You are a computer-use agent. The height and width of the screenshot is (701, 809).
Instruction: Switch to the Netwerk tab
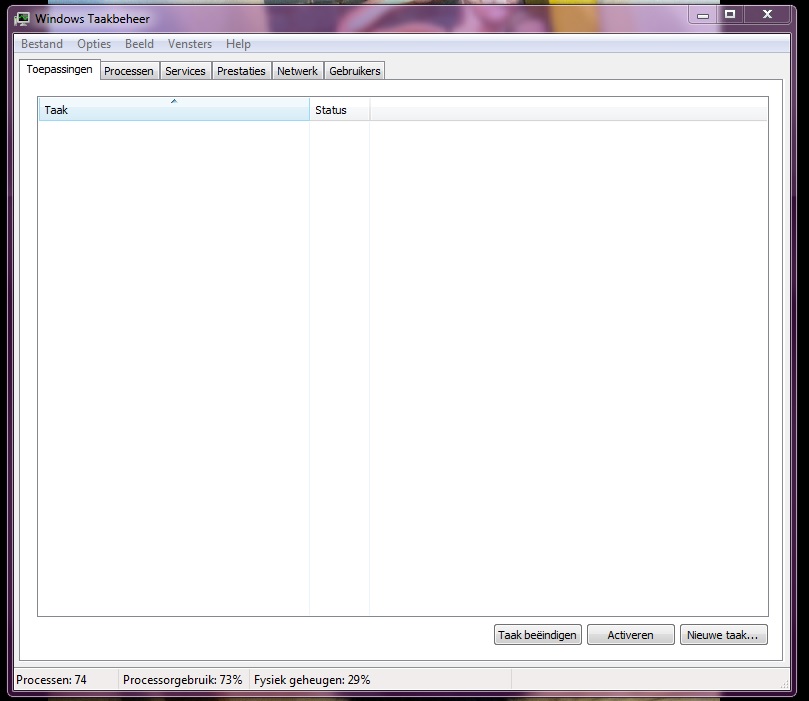click(297, 71)
